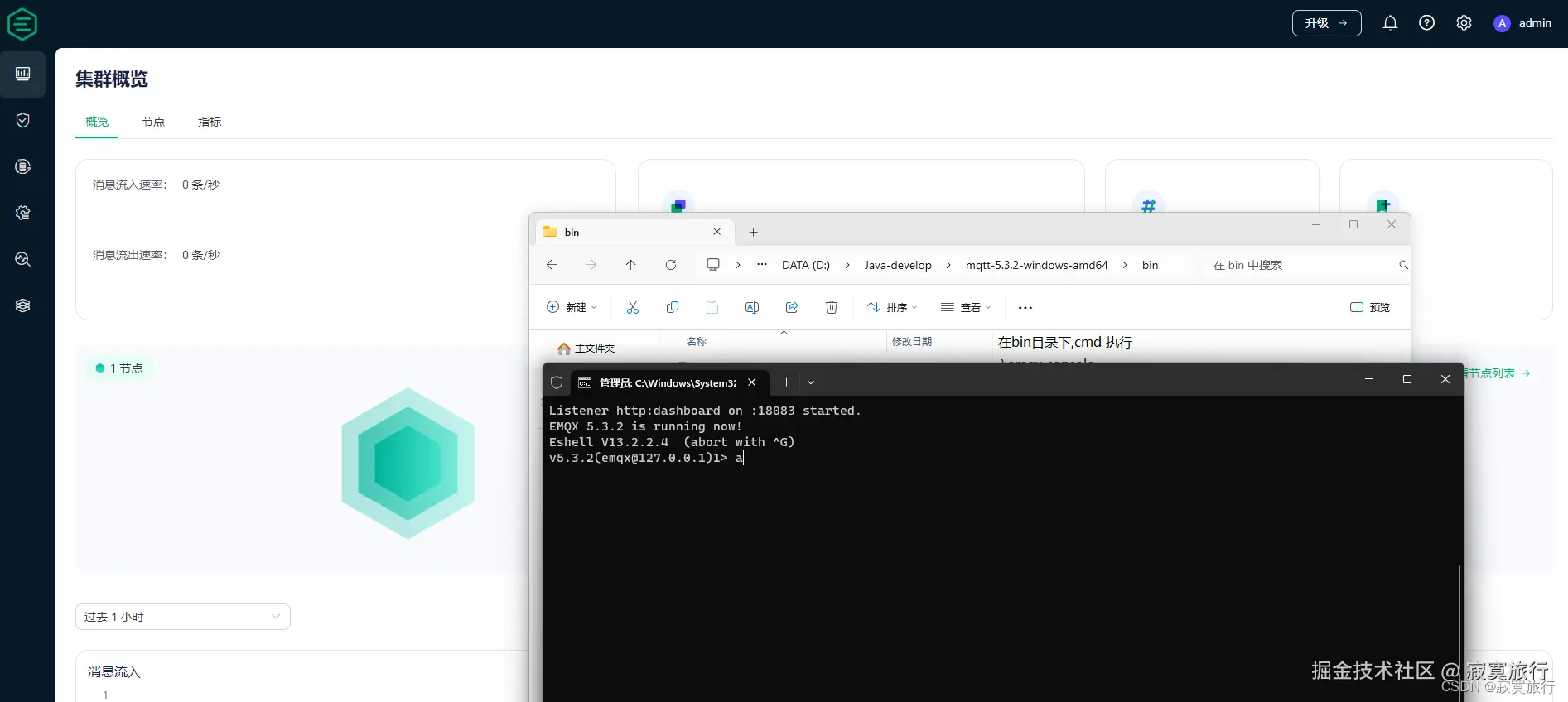Click the 在 bin 中搜索 search field
This screenshot has width=1568, height=702.
point(1305,265)
